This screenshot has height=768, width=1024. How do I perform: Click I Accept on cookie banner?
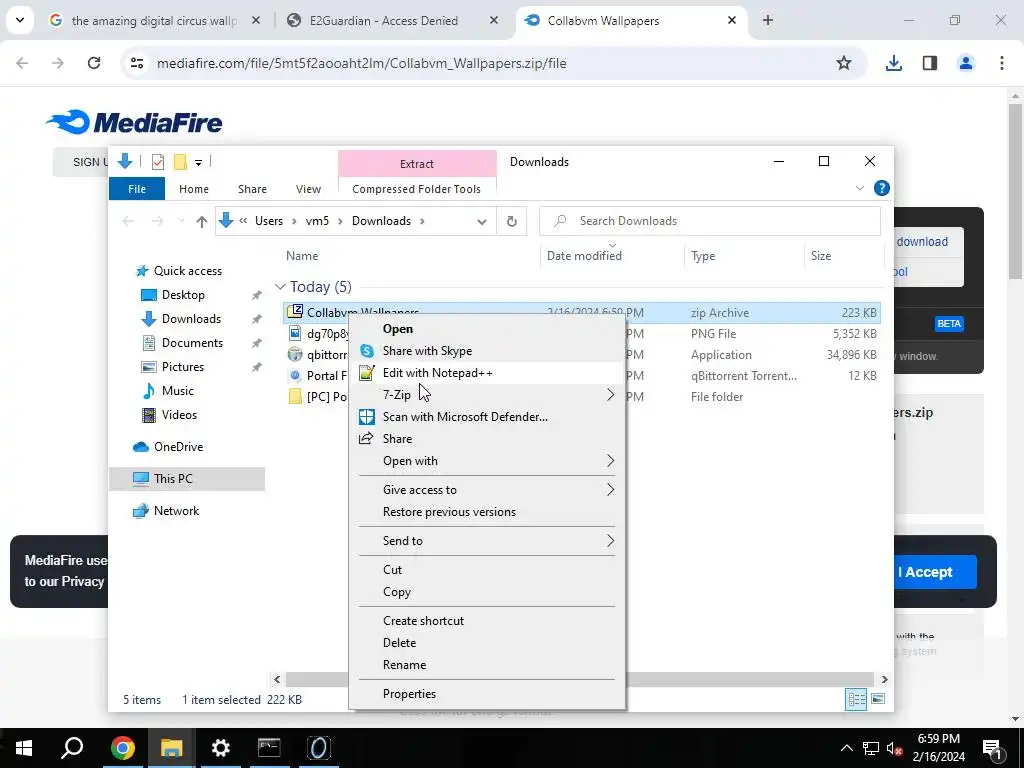[x=925, y=572]
